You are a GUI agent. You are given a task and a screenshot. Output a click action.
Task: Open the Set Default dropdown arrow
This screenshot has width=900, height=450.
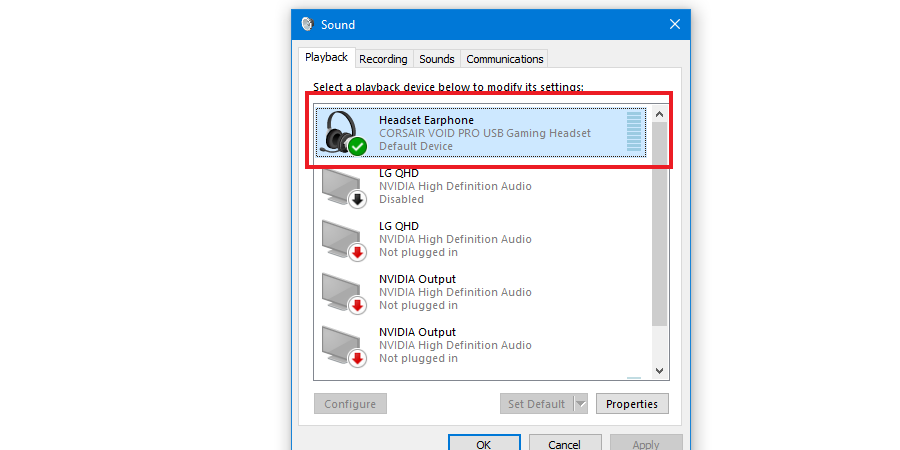pyautogui.click(x=581, y=404)
